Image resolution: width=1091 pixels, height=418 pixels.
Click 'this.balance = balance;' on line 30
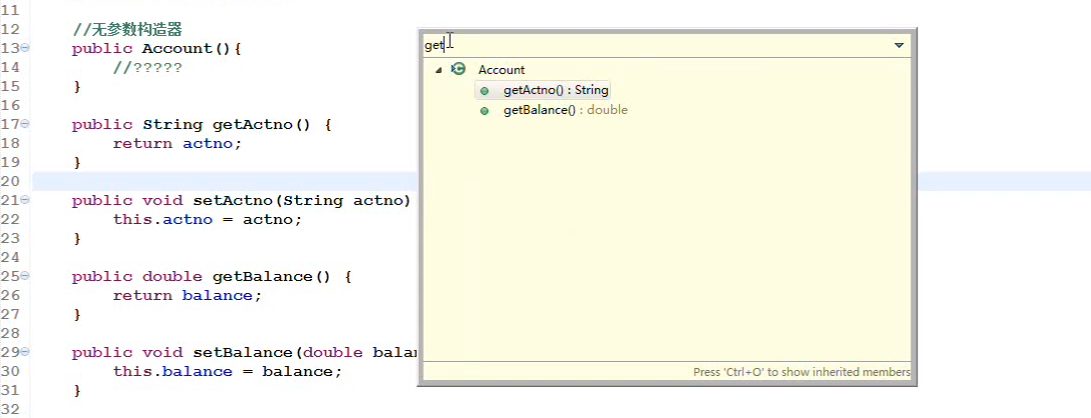(228, 371)
